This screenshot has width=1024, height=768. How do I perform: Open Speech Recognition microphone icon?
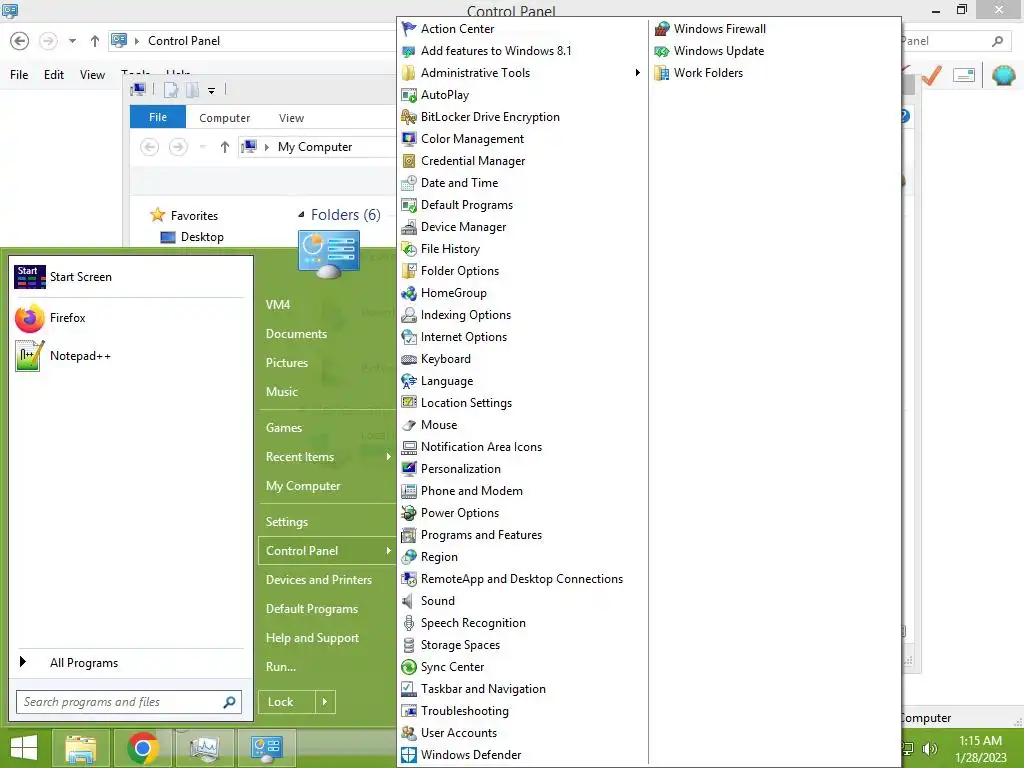click(x=409, y=622)
